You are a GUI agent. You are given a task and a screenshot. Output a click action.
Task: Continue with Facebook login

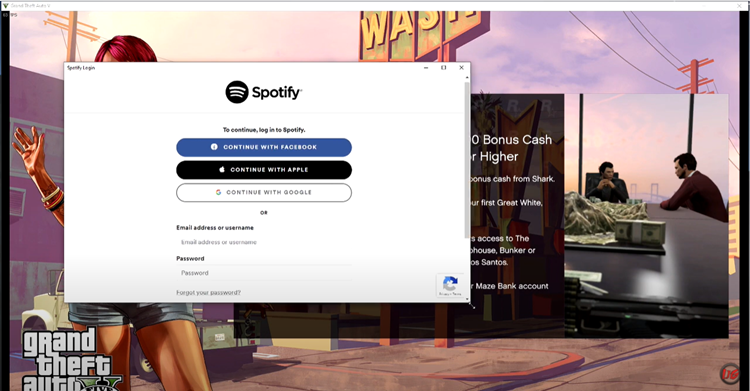[264, 147]
